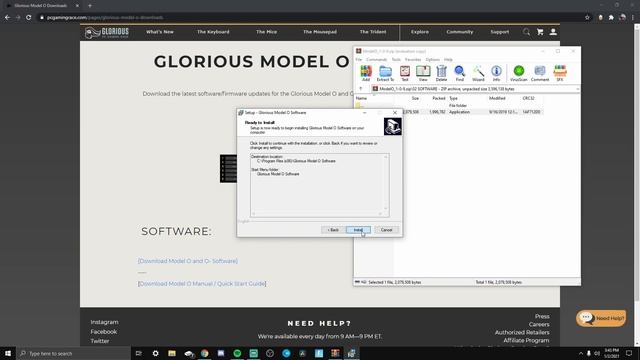Reload the page in Chrome
The width and height of the screenshot is (640, 360).
tap(29, 18)
